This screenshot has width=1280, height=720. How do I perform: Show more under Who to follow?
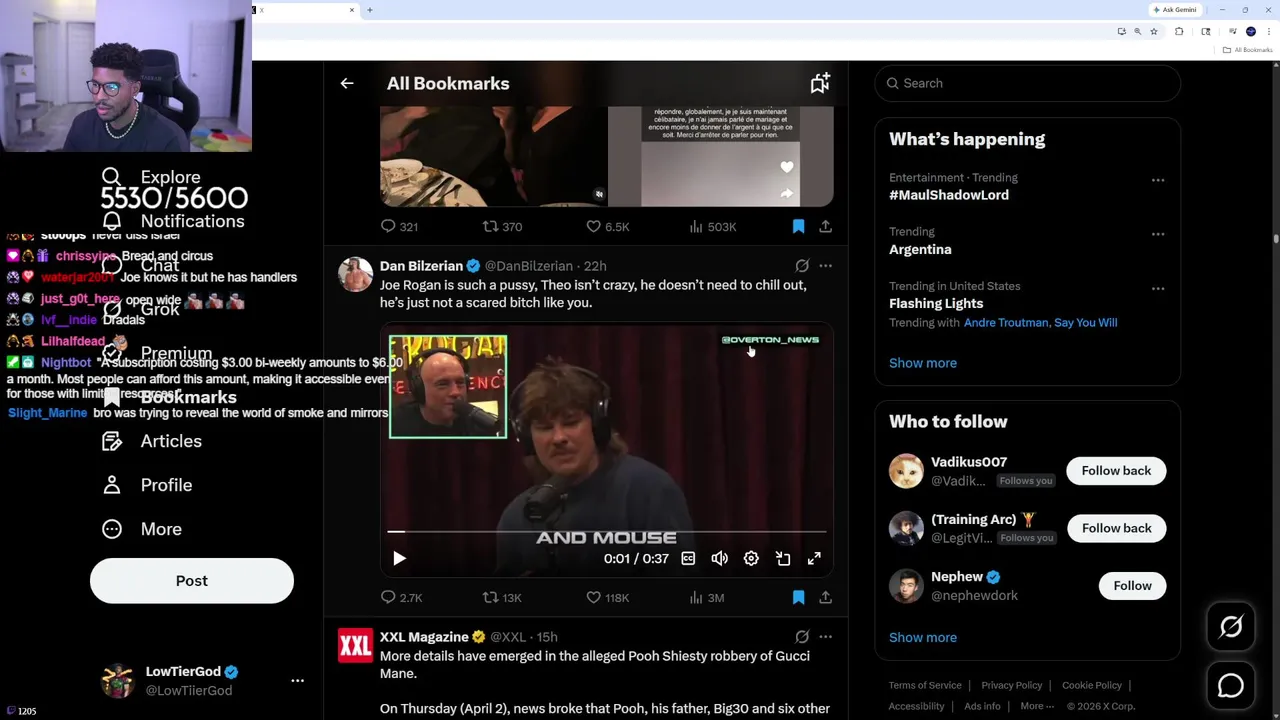(x=923, y=637)
